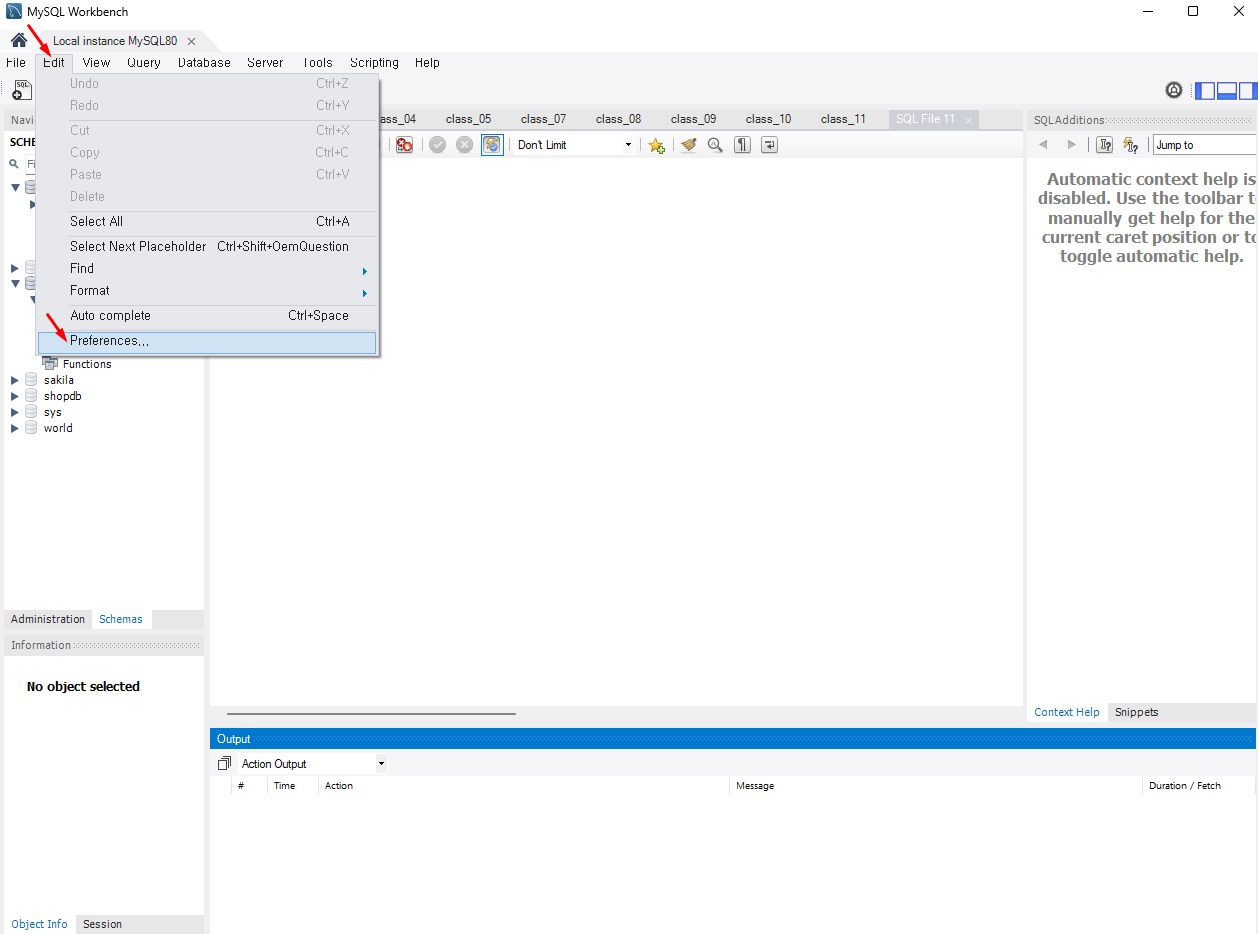Click the Home screen icon tab
The height and width of the screenshot is (934, 1258).
click(x=19, y=41)
